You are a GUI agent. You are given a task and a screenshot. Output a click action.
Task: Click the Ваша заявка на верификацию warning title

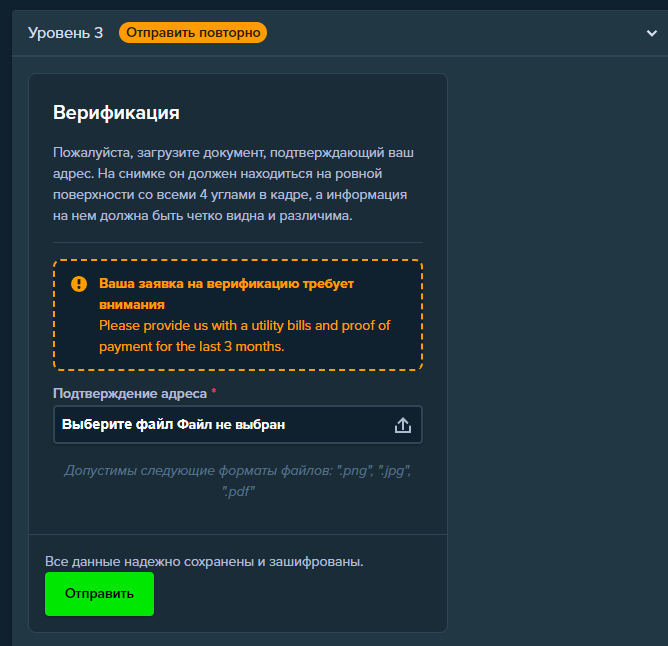pos(226,294)
